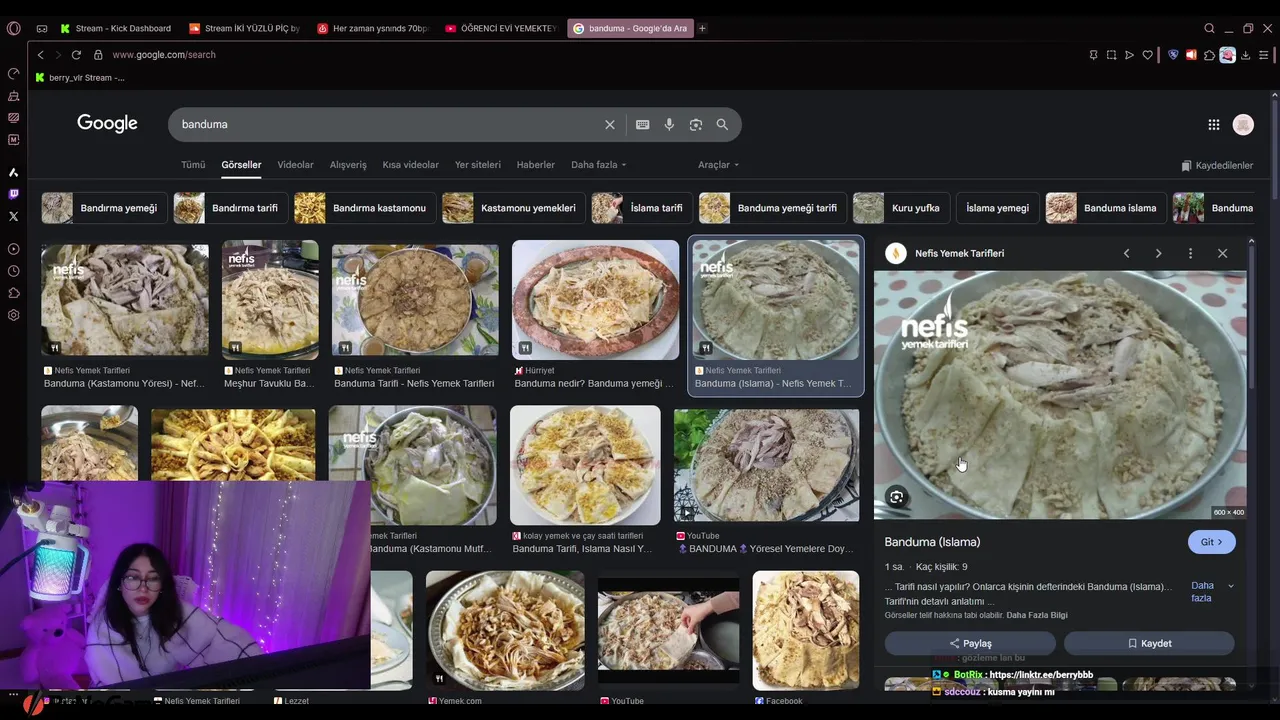Viewport: 1280px width, 720px height.
Task: Open Twitch panel in the sidebar
Action: (x=13, y=194)
